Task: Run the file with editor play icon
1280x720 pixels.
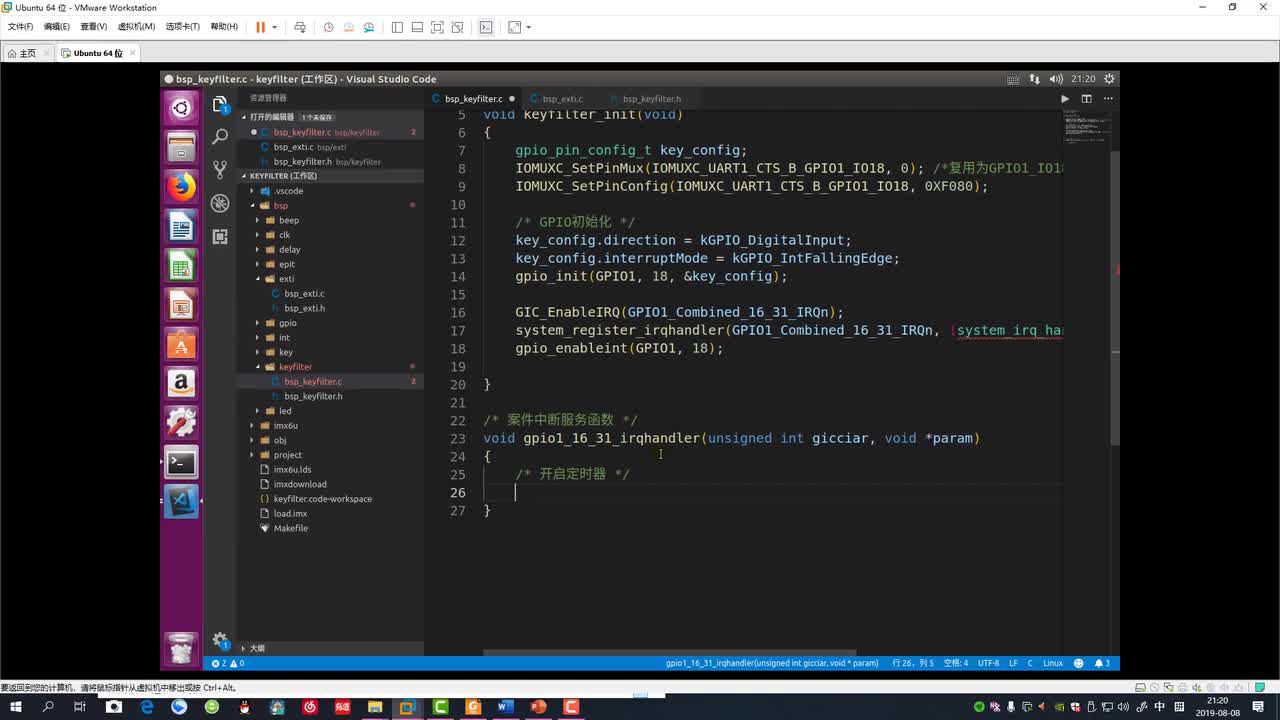Action: tap(1064, 99)
